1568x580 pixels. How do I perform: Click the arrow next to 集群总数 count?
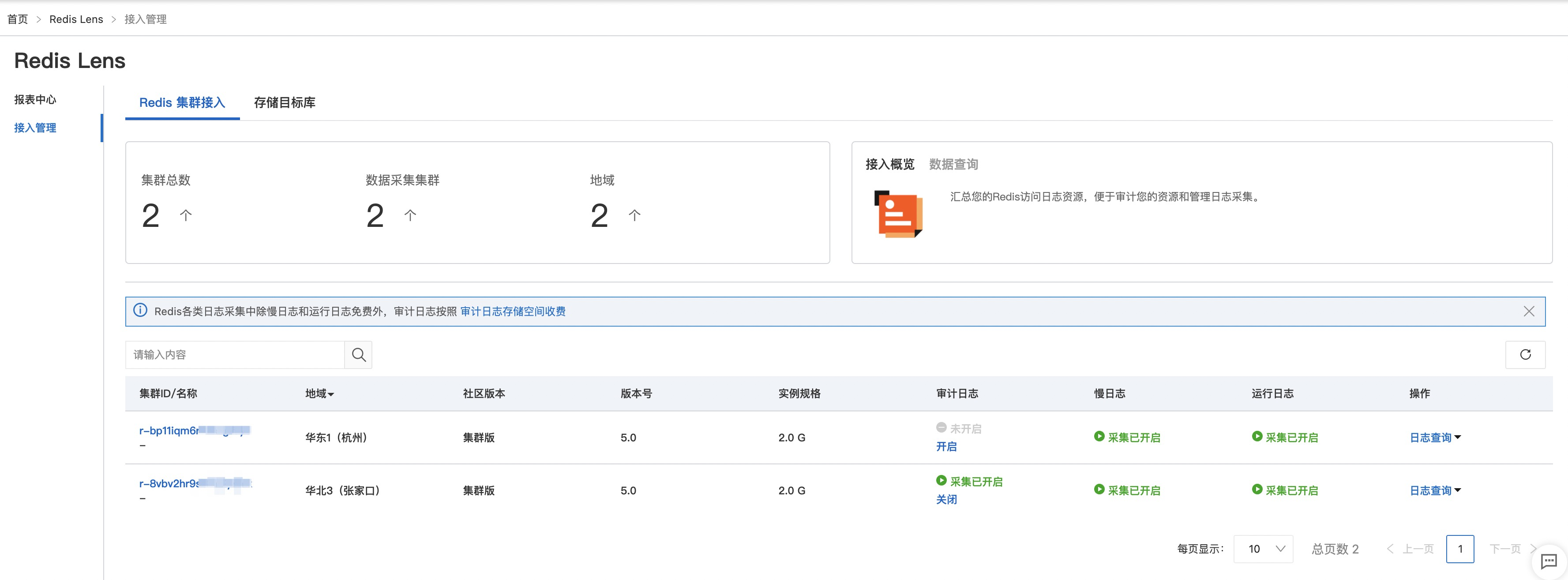186,215
